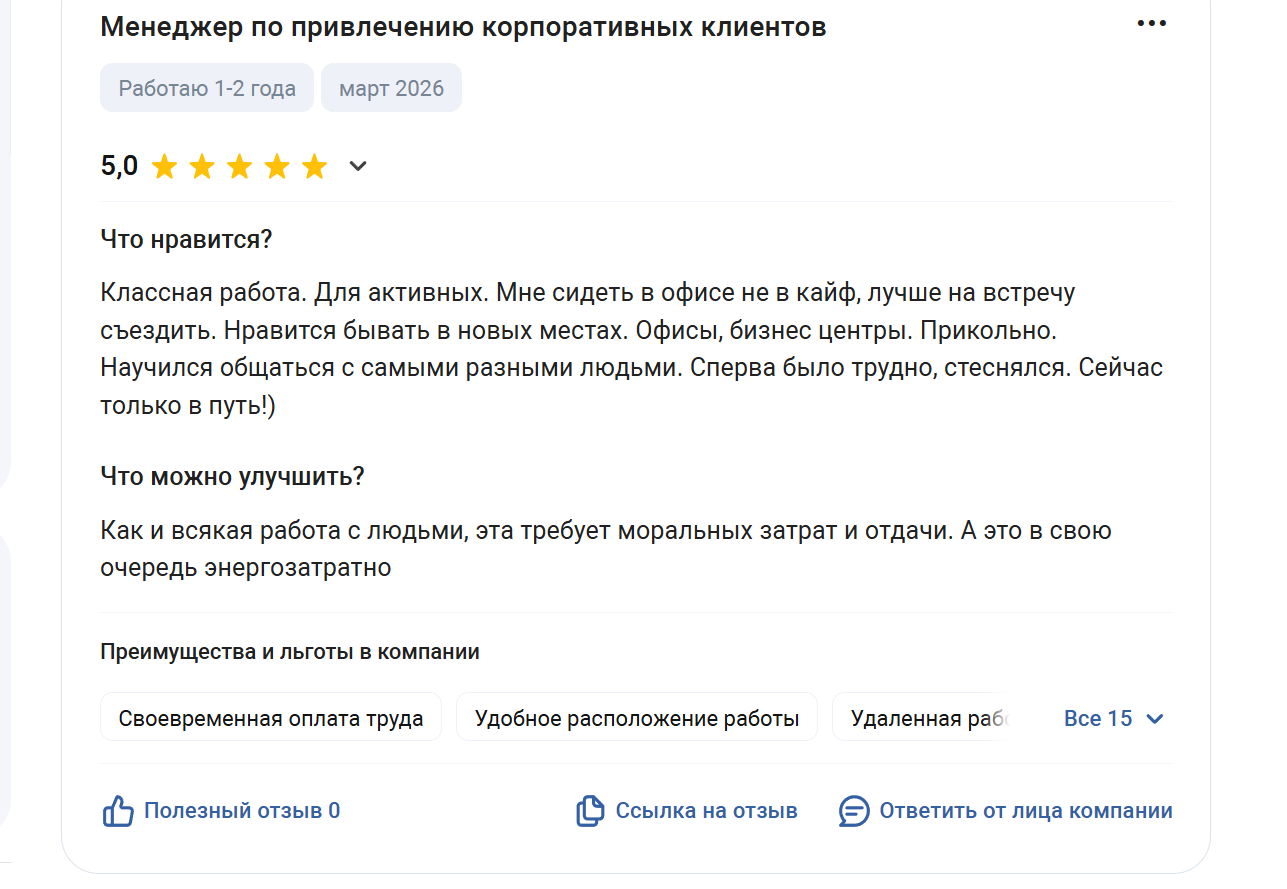Click the third rating star
1287x889 pixels.
point(239,167)
